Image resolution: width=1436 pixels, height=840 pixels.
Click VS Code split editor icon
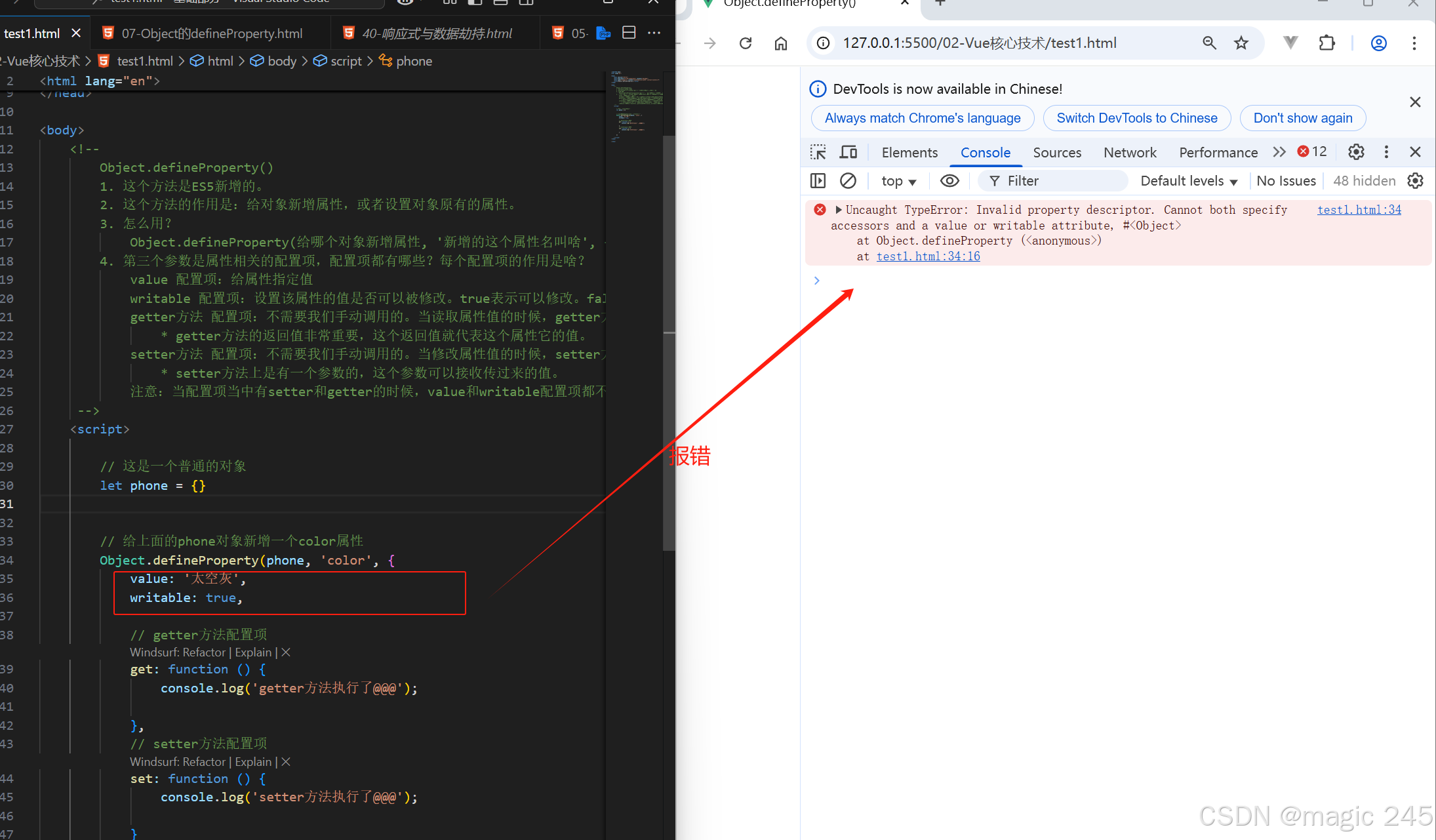point(629,33)
